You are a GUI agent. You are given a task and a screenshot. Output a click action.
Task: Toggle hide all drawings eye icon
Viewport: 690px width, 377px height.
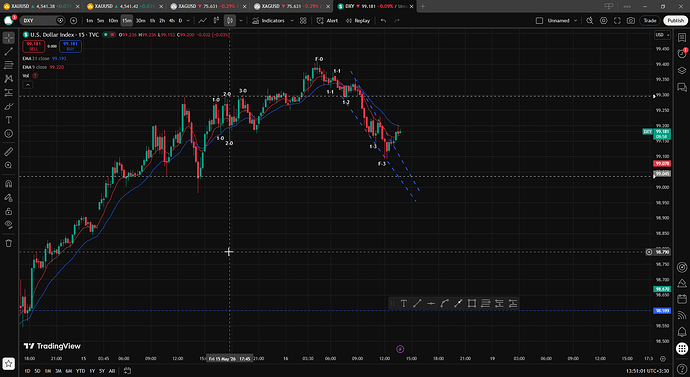point(8,225)
